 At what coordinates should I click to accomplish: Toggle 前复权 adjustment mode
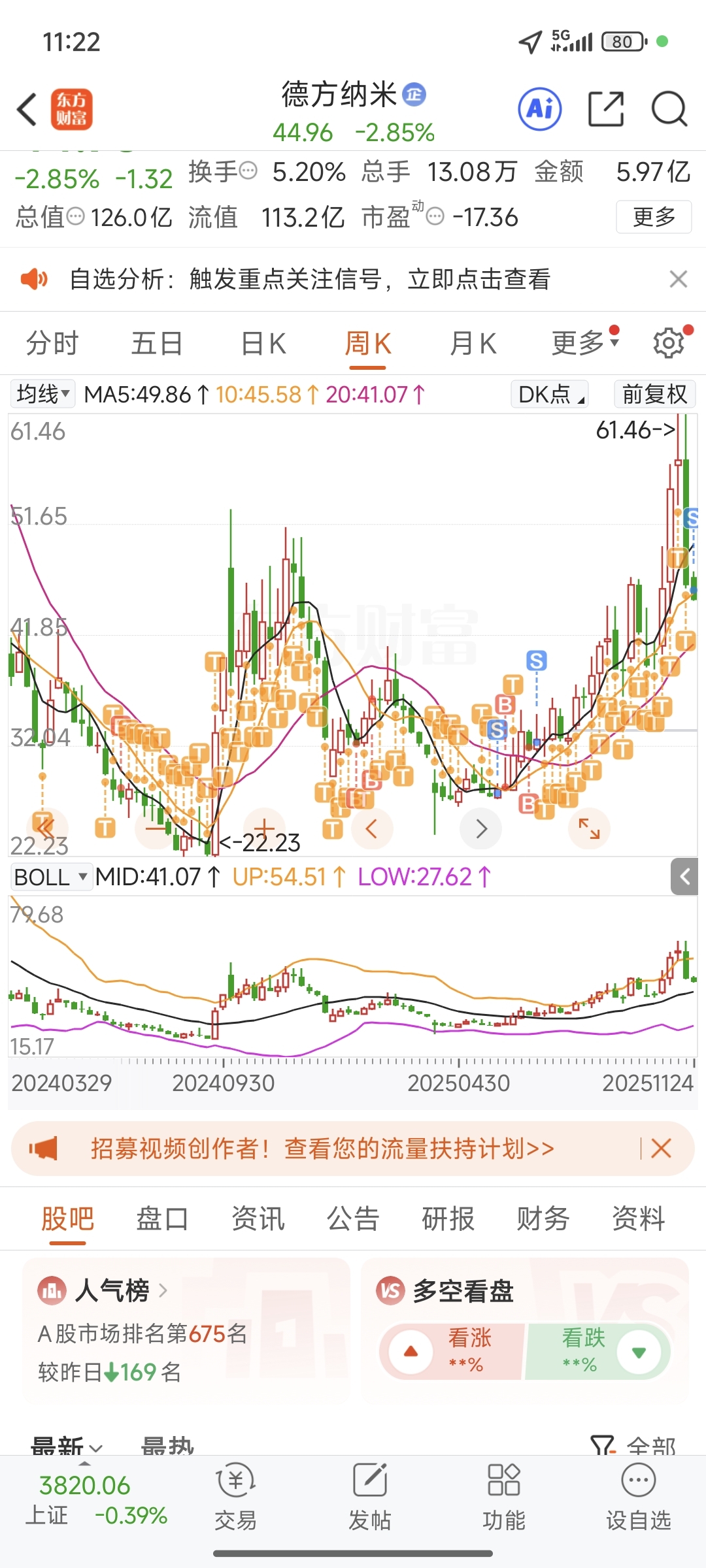pyautogui.click(x=654, y=394)
